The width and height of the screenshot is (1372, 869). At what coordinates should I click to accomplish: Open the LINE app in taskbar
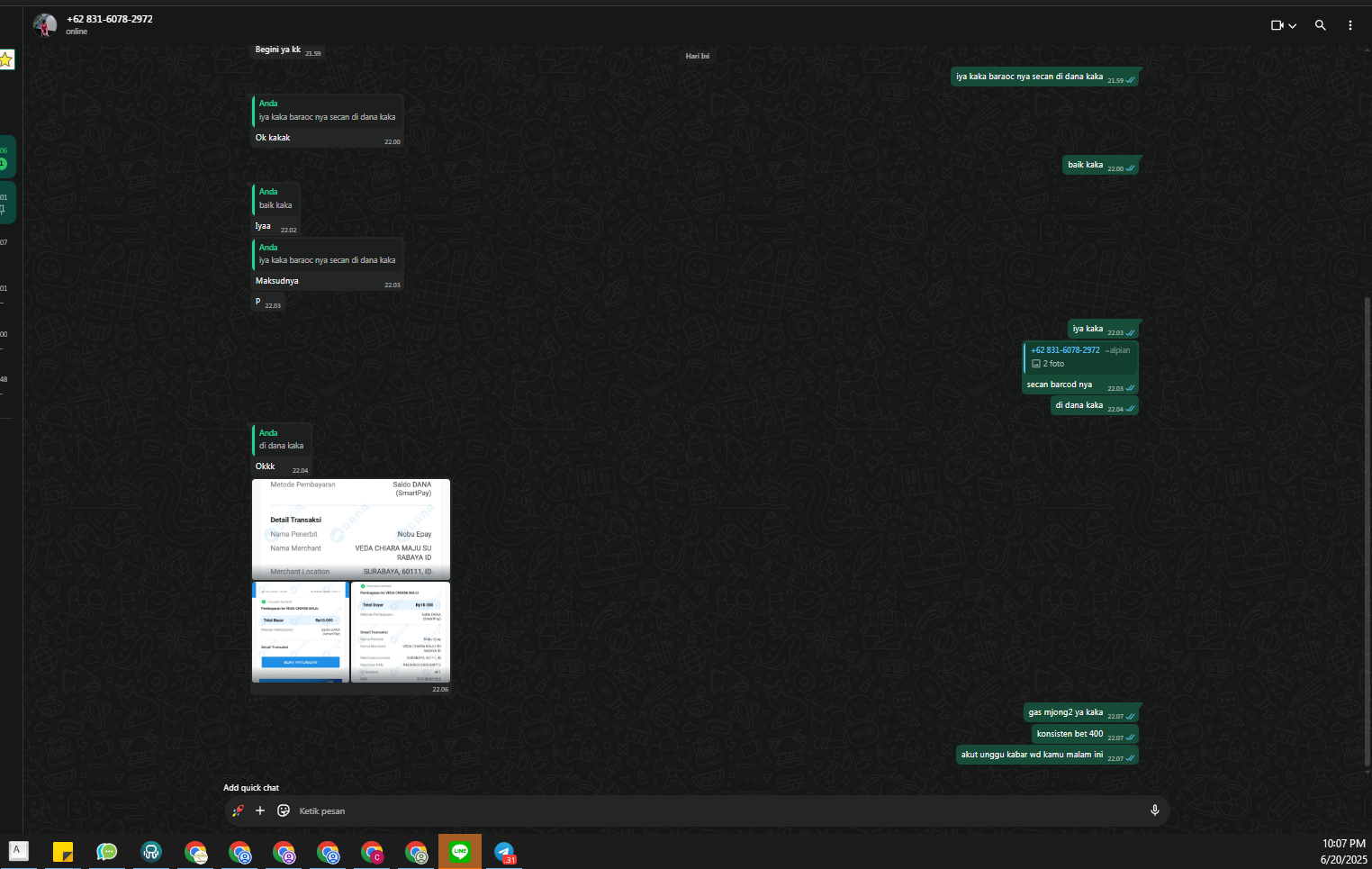pyautogui.click(x=460, y=852)
